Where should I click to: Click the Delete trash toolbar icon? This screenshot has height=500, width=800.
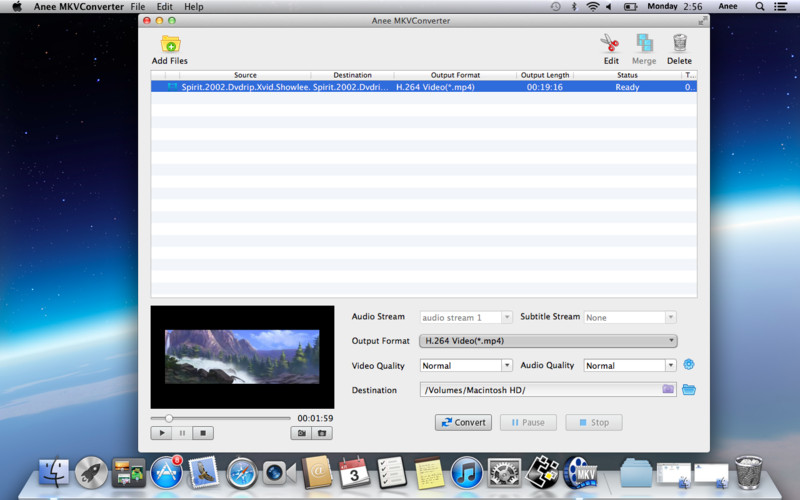[680, 43]
